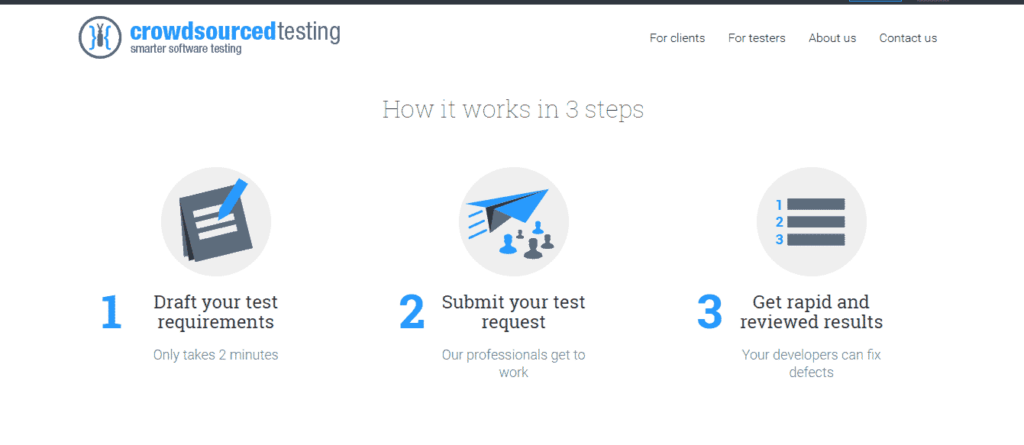
Task: Click the smarter software testing tagline
Action: point(185,49)
